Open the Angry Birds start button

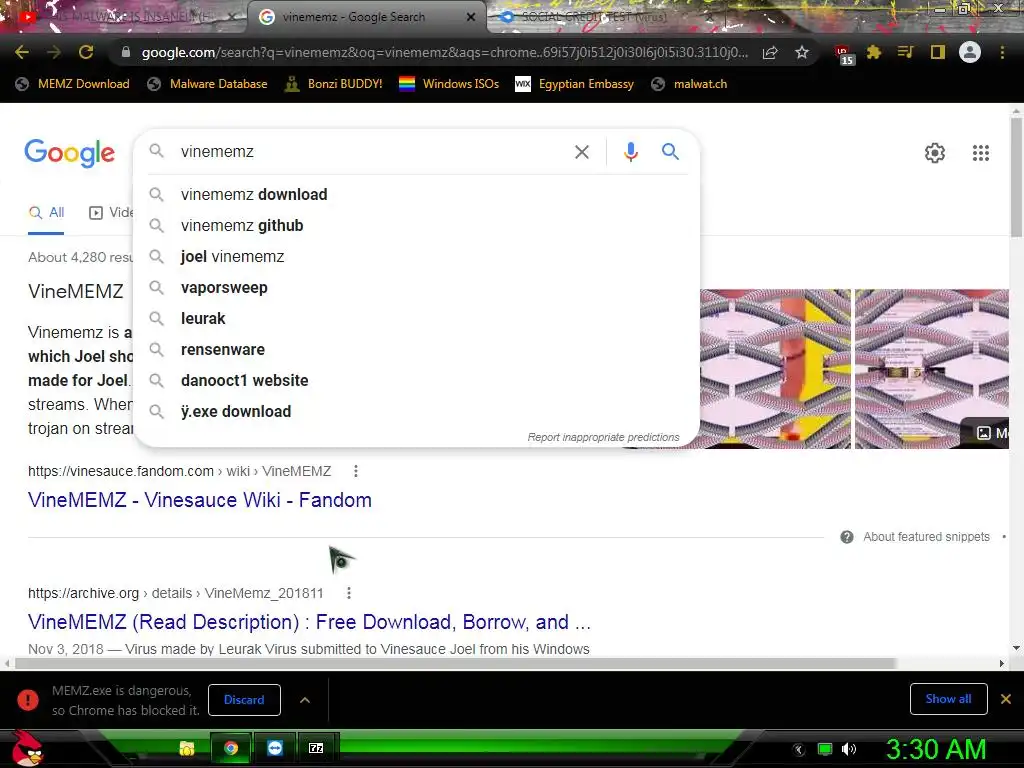pos(27,748)
